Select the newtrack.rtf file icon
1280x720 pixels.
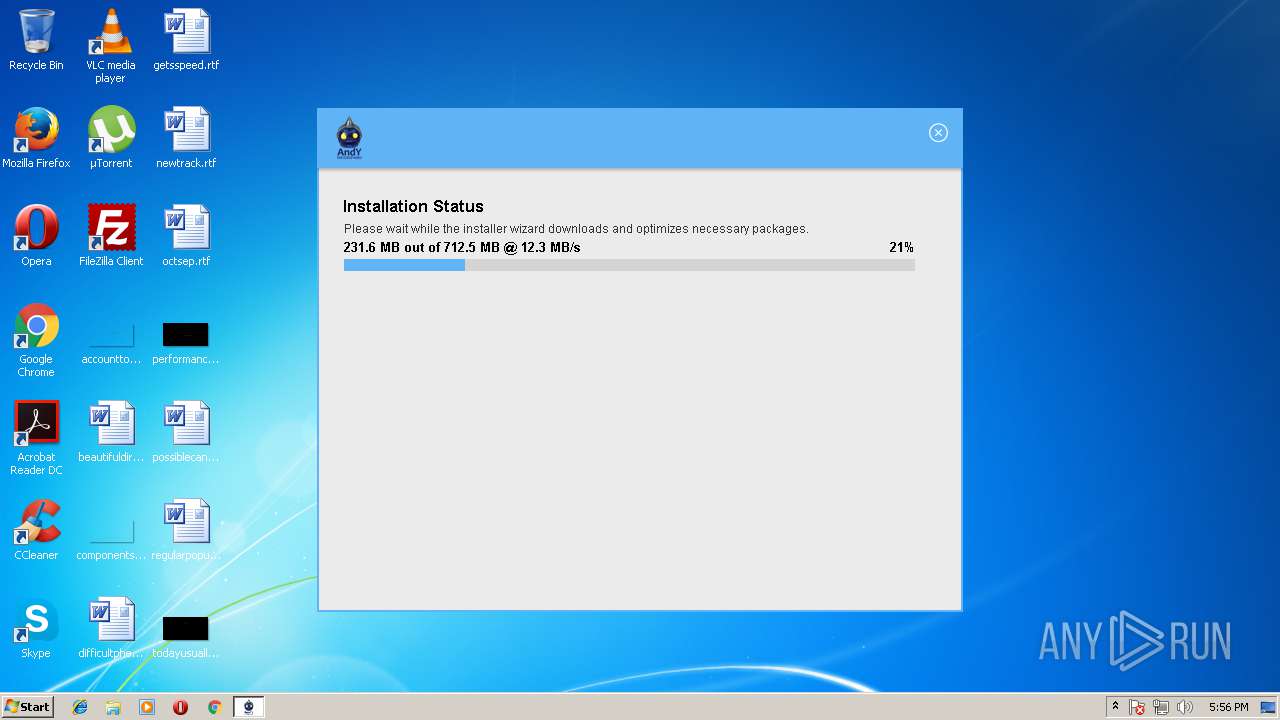click(x=186, y=138)
